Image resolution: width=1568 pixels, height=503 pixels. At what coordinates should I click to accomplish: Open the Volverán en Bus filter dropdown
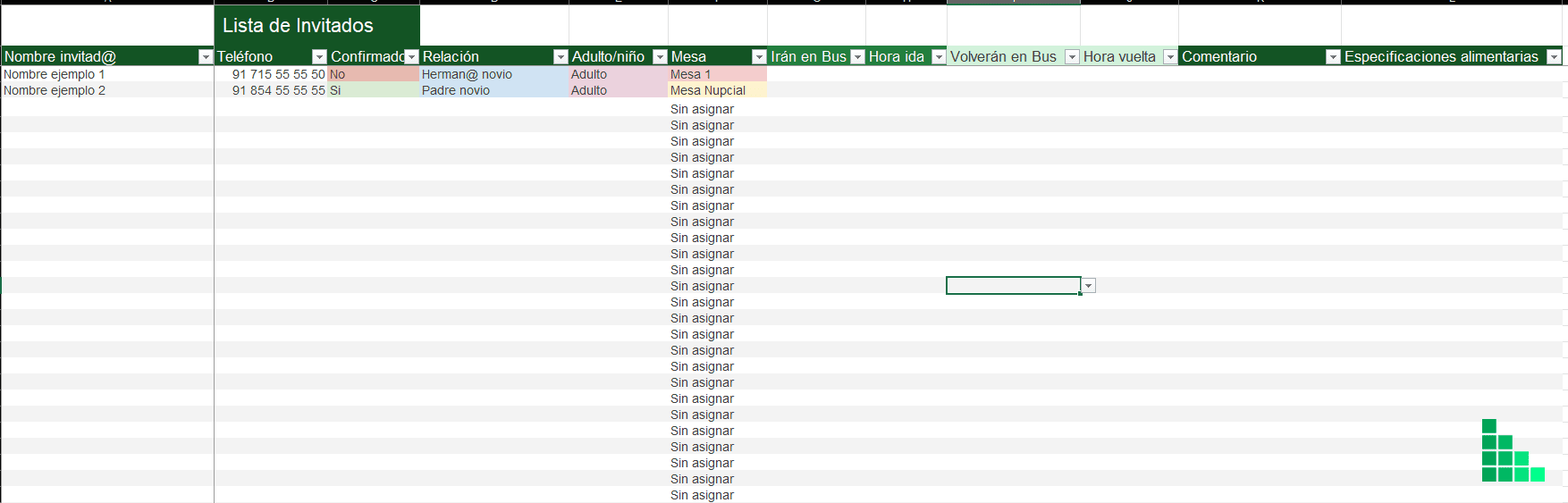click(x=1072, y=57)
